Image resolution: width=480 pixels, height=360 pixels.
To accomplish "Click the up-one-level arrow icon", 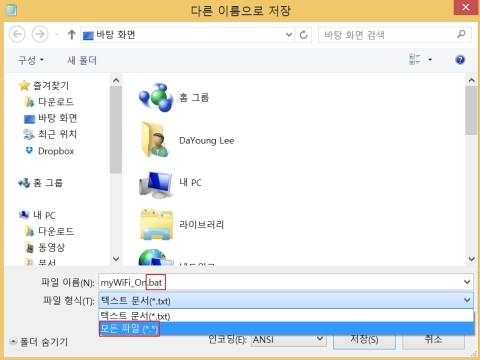I will click(71, 34).
